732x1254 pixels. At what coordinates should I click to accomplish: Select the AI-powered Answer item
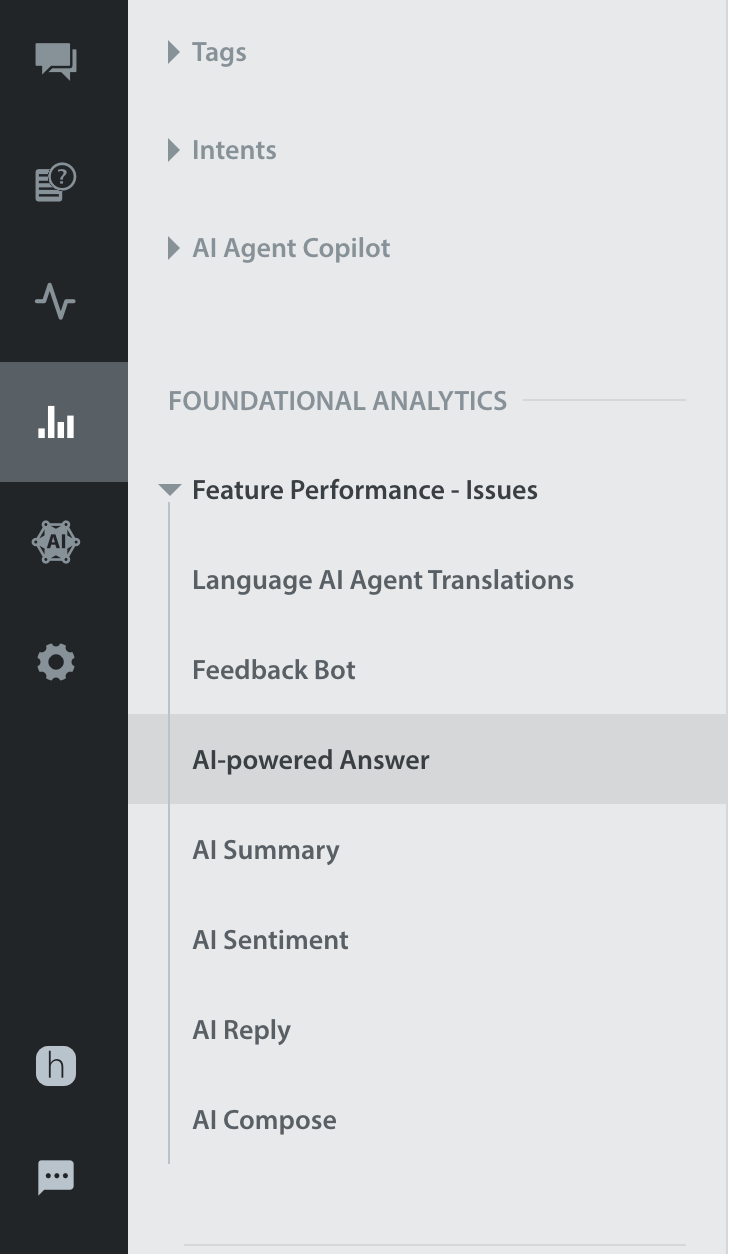click(x=427, y=759)
